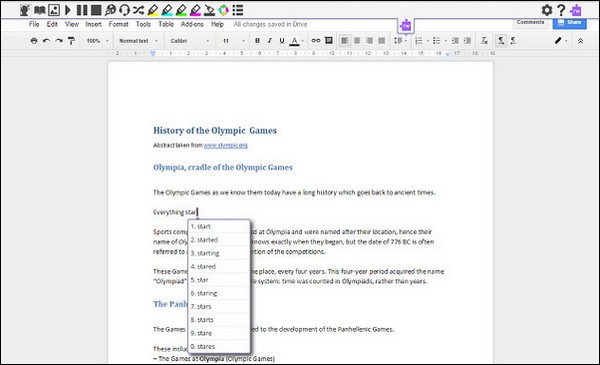Print the document using printer icon
Viewport: 600px width, 365px height.
click(34, 41)
